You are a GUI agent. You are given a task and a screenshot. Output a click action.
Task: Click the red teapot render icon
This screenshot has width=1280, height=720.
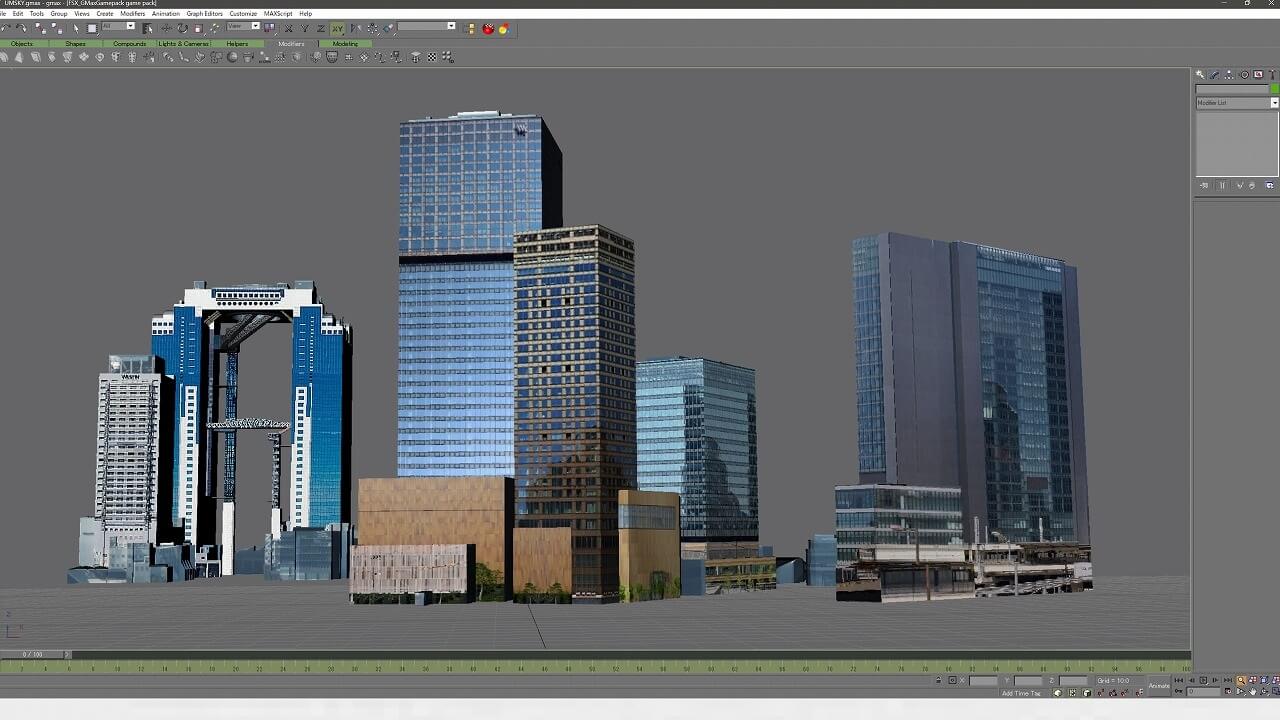click(x=488, y=29)
